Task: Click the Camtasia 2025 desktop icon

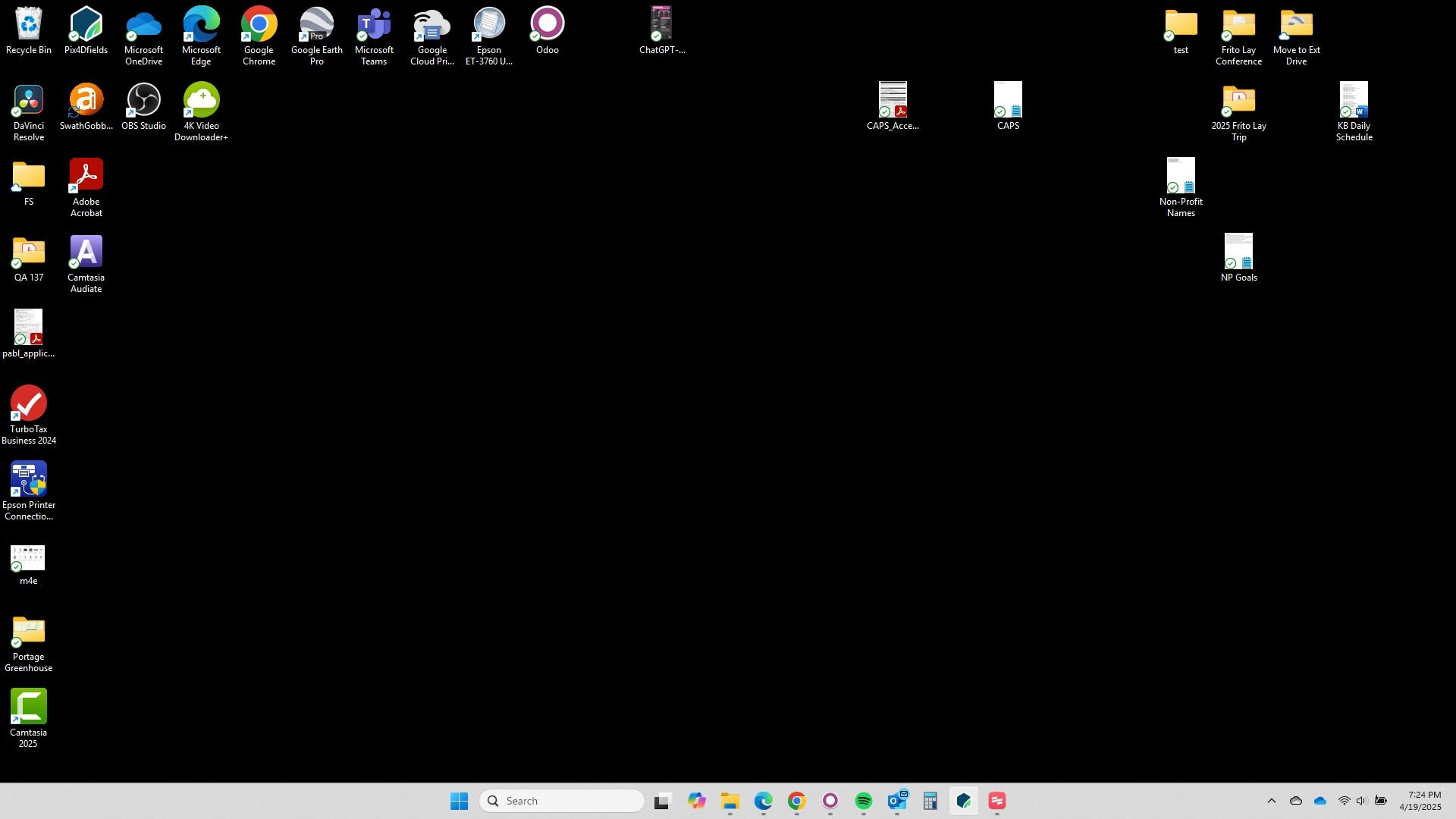Action: tap(28, 708)
